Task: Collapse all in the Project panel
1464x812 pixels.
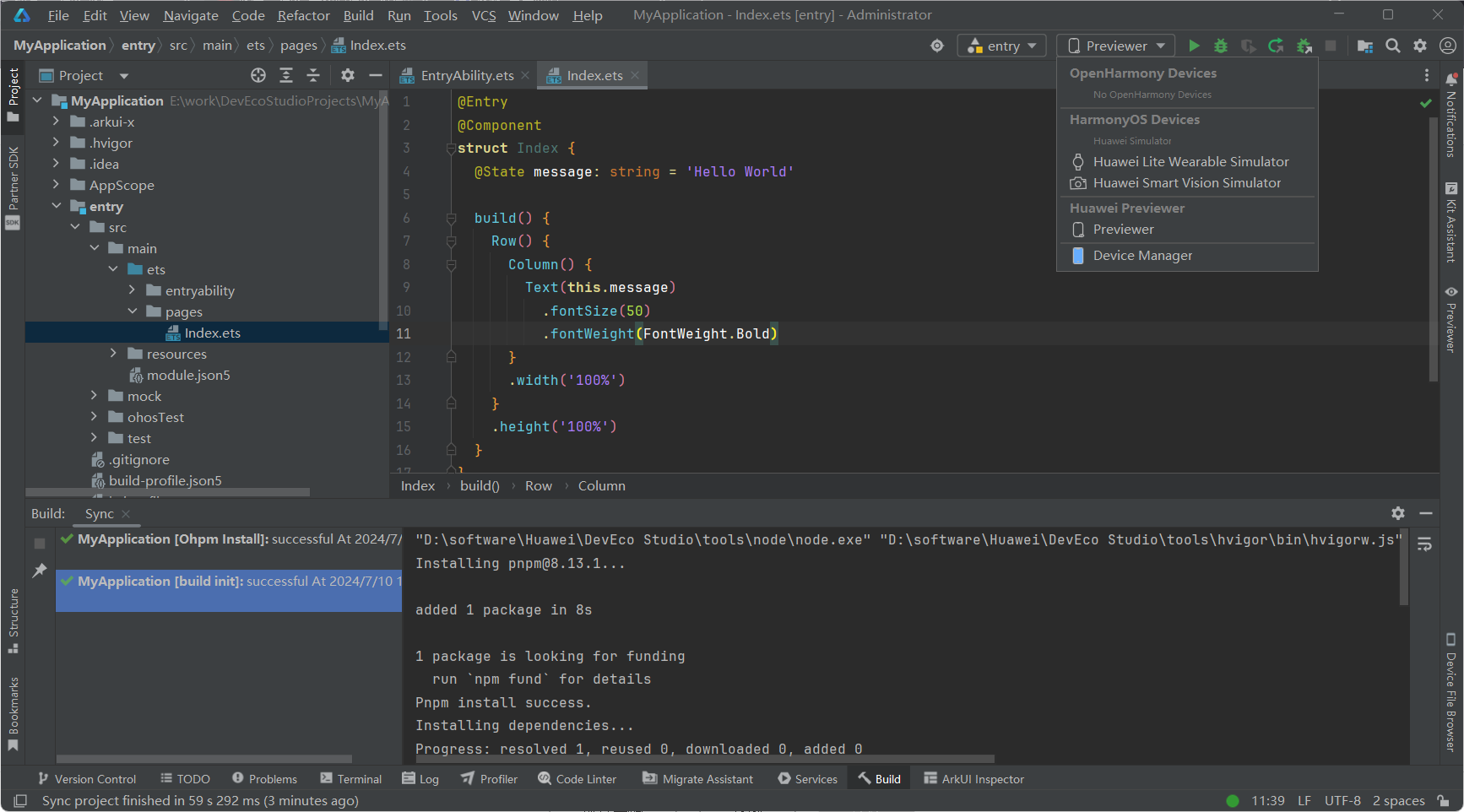Action: [x=313, y=75]
